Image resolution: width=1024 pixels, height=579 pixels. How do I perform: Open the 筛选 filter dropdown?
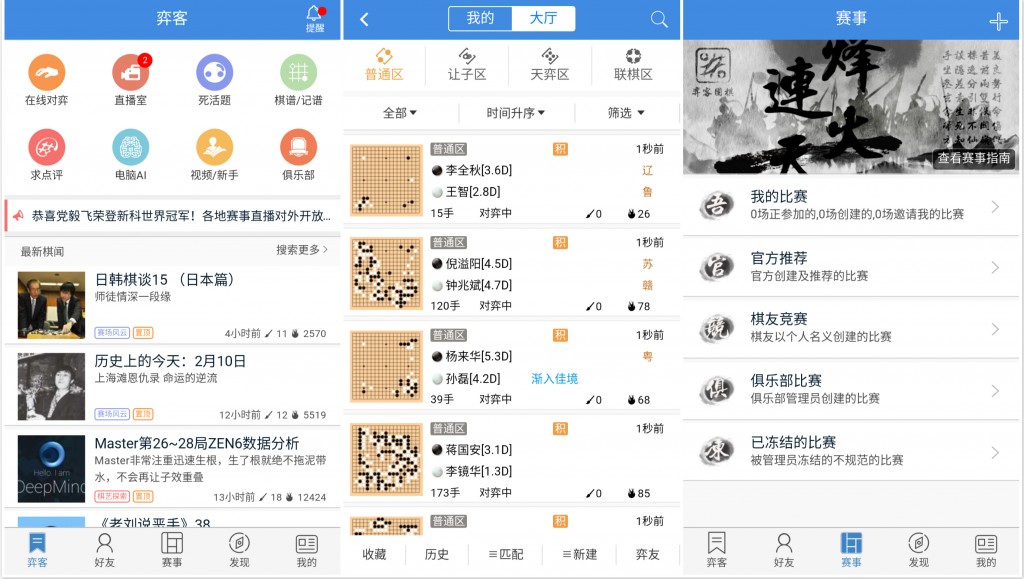click(x=626, y=113)
